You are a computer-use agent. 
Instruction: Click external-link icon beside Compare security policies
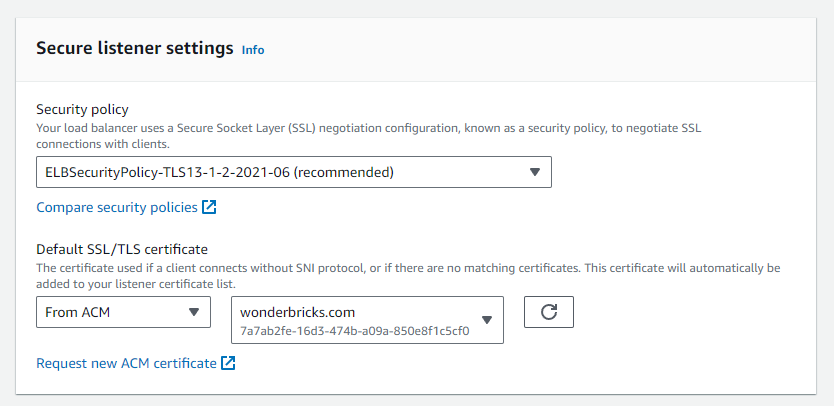209,207
